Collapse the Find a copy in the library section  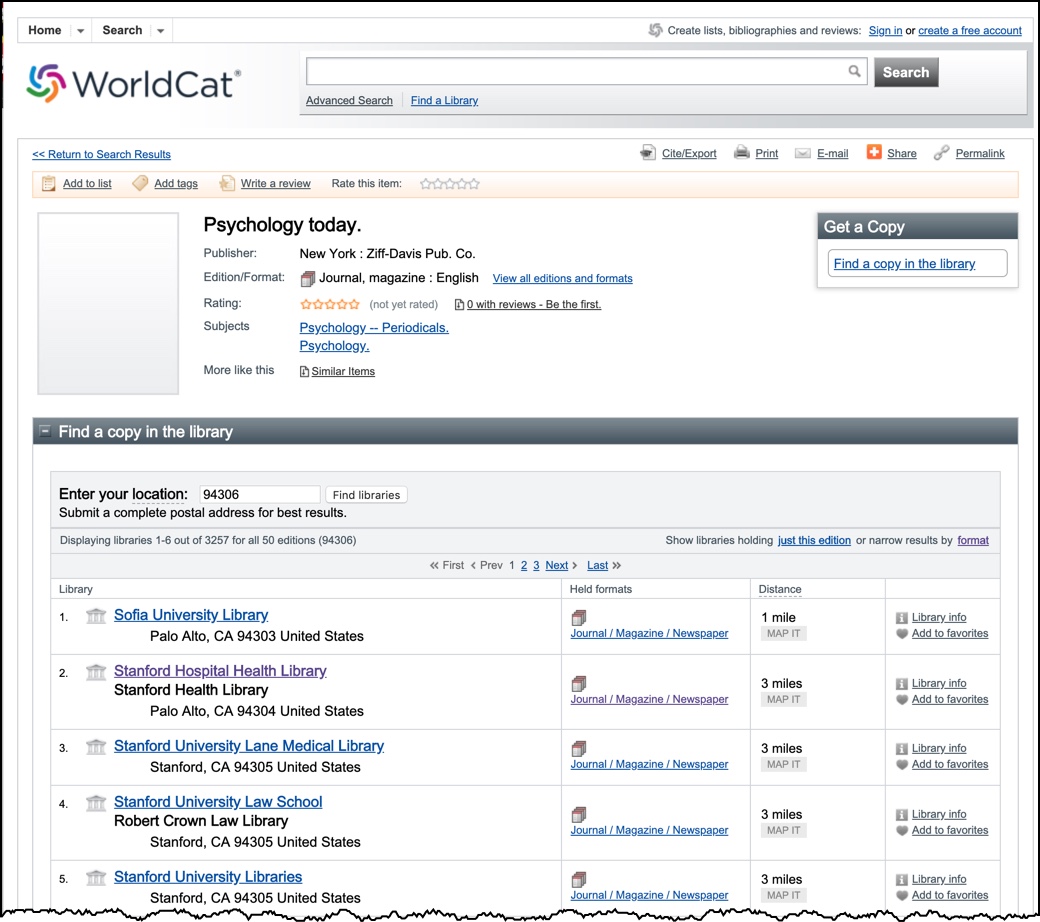tap(45, 431)
